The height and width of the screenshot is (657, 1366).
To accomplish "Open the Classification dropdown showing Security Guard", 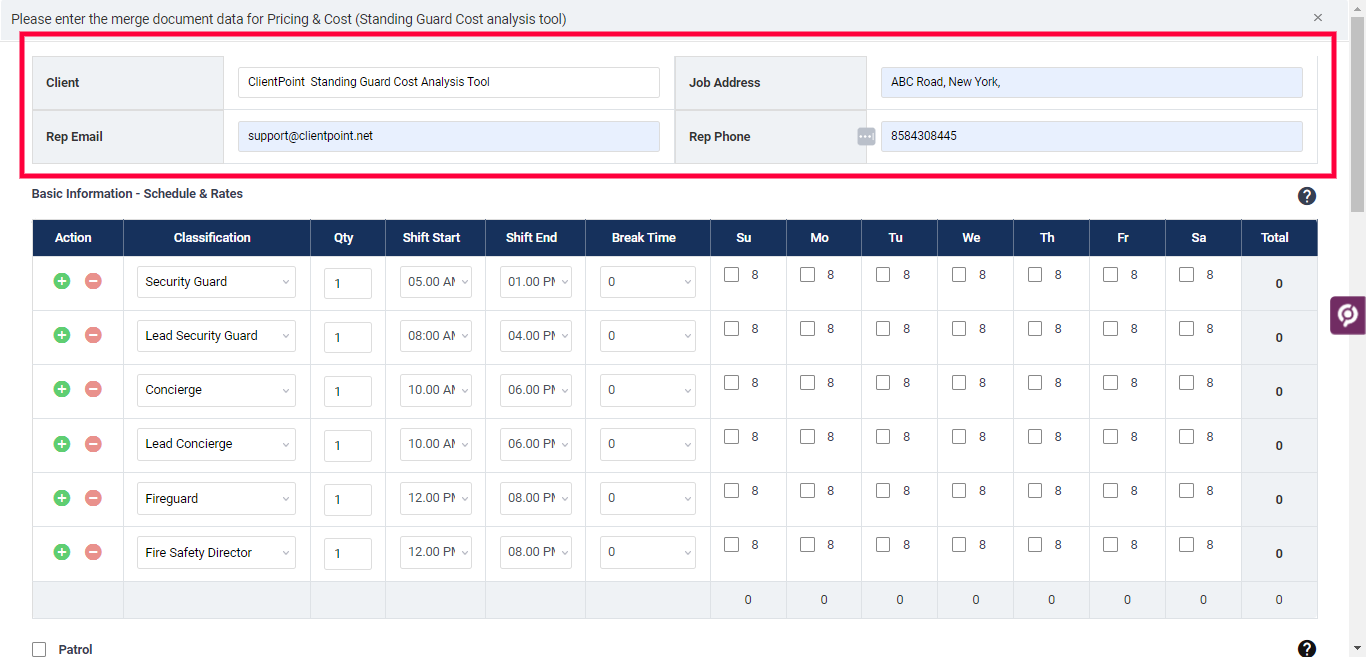I will (x=216, y=282).
